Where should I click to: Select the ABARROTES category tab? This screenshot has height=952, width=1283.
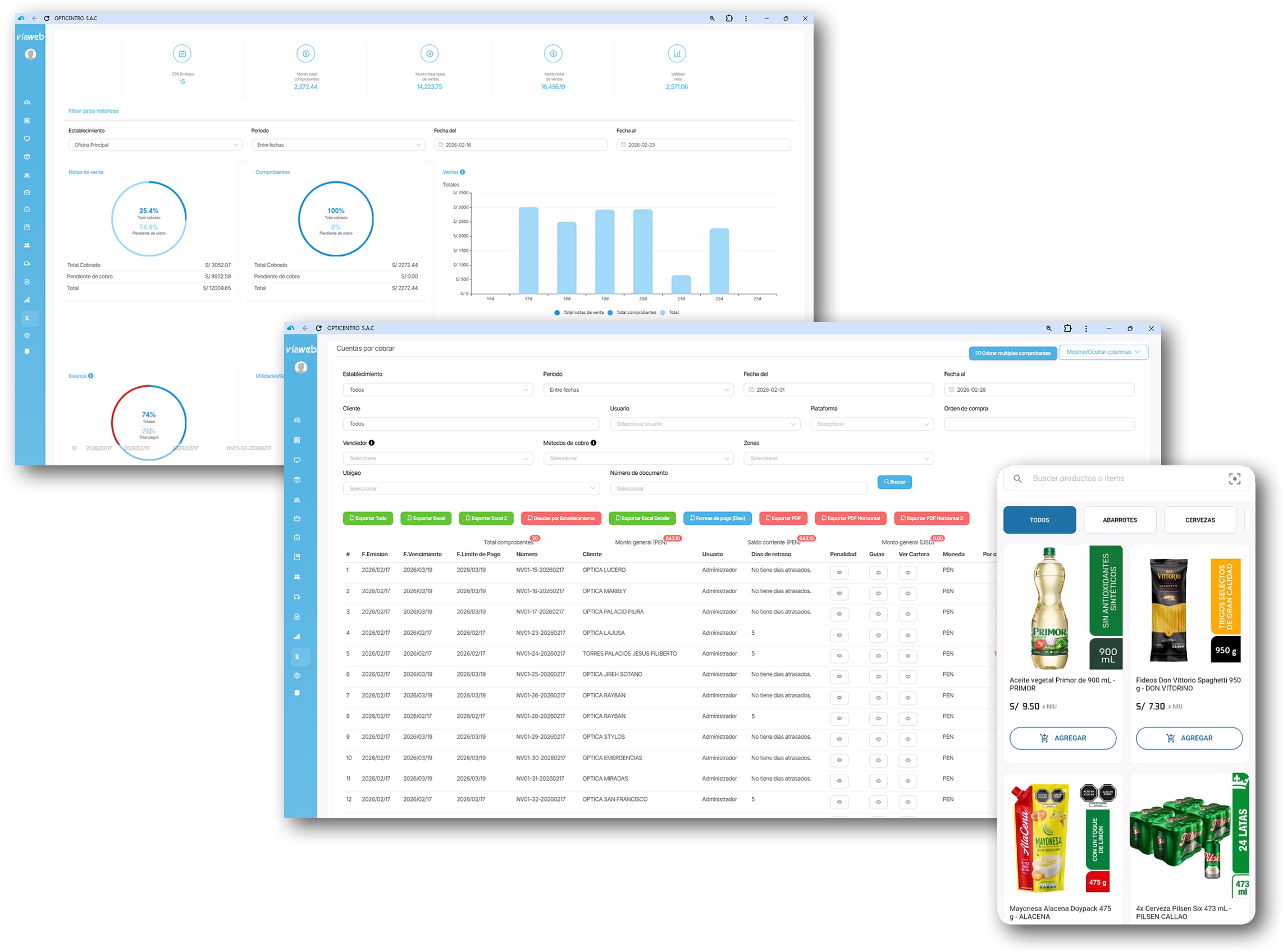1120,520
